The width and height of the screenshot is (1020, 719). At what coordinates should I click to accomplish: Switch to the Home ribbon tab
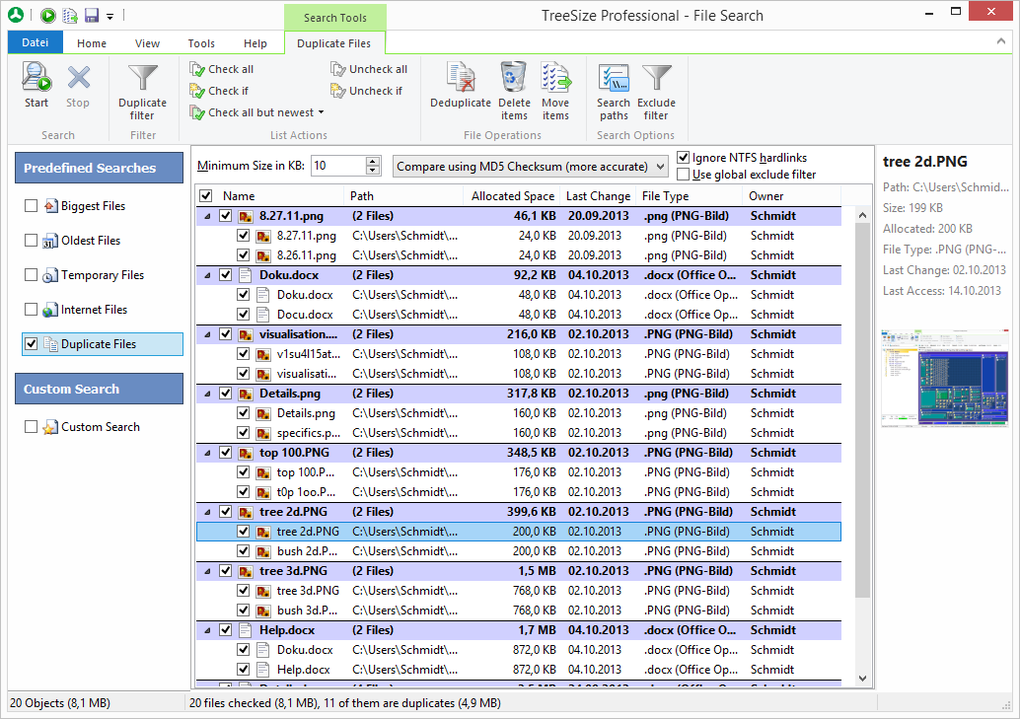point(92,44)
